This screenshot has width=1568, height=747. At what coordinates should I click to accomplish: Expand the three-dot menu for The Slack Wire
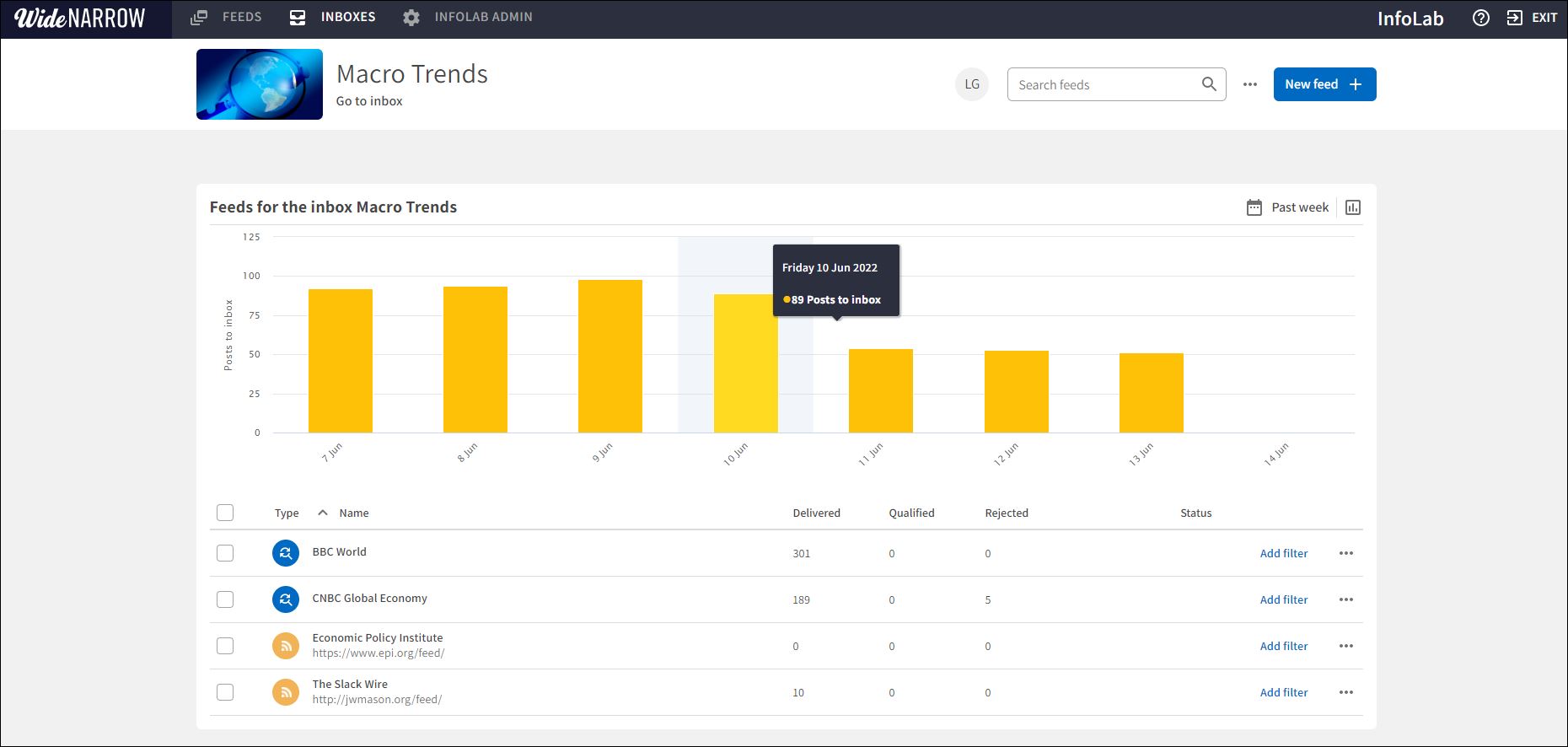click(x=1345, y=692)
